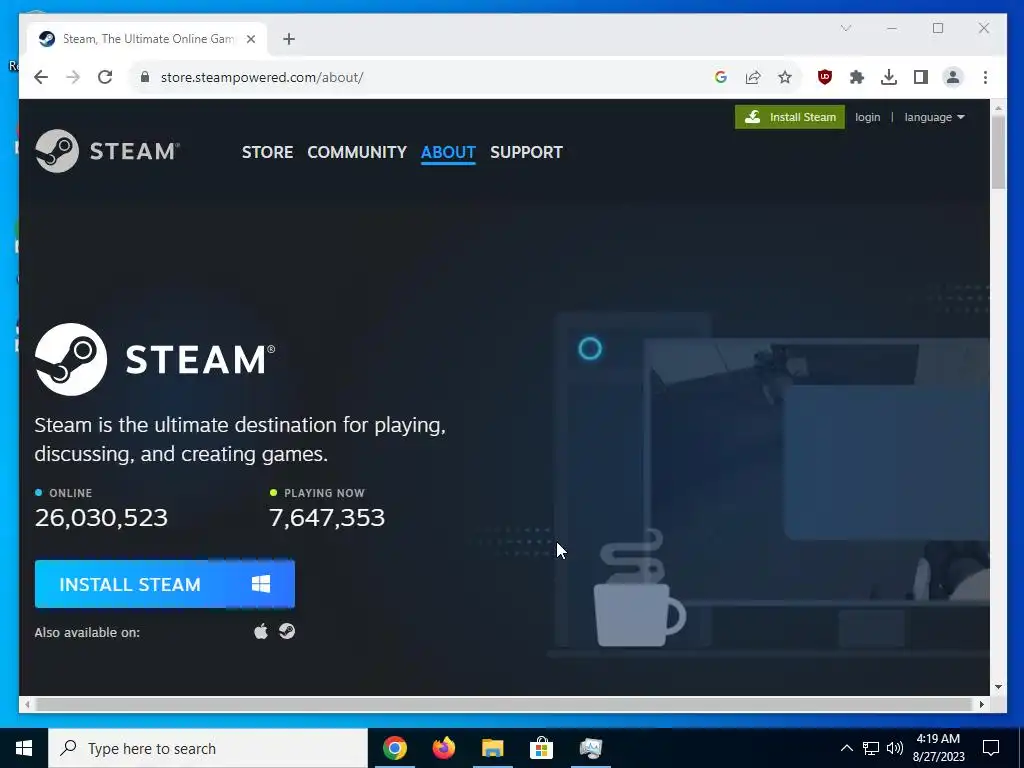Click the PLAYING NOW count 7,647,353

(x=327, y=518)
